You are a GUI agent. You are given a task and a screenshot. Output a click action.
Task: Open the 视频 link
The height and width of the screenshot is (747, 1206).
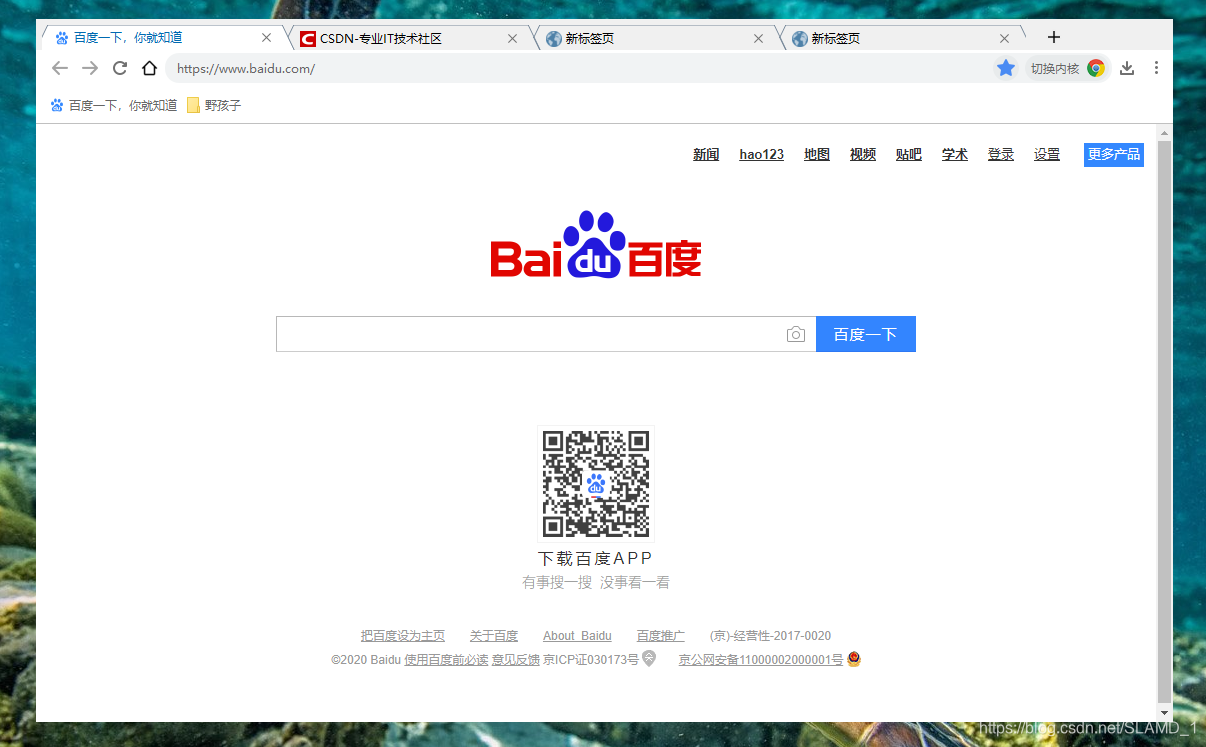point(863,154)
